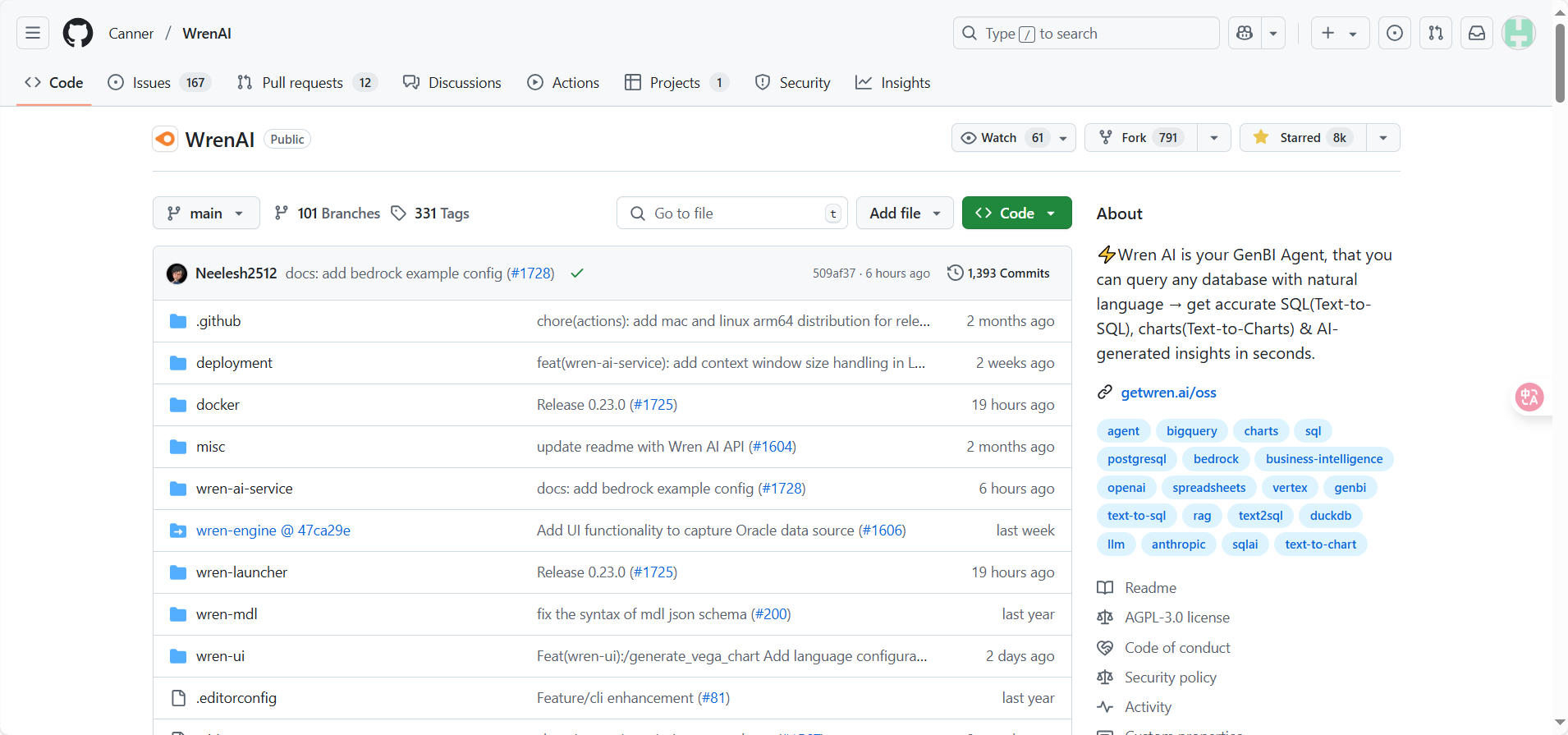This screenshot has width=1568, height=735.
Task: Open the Issues tab
Action: [x=160, y=82]
